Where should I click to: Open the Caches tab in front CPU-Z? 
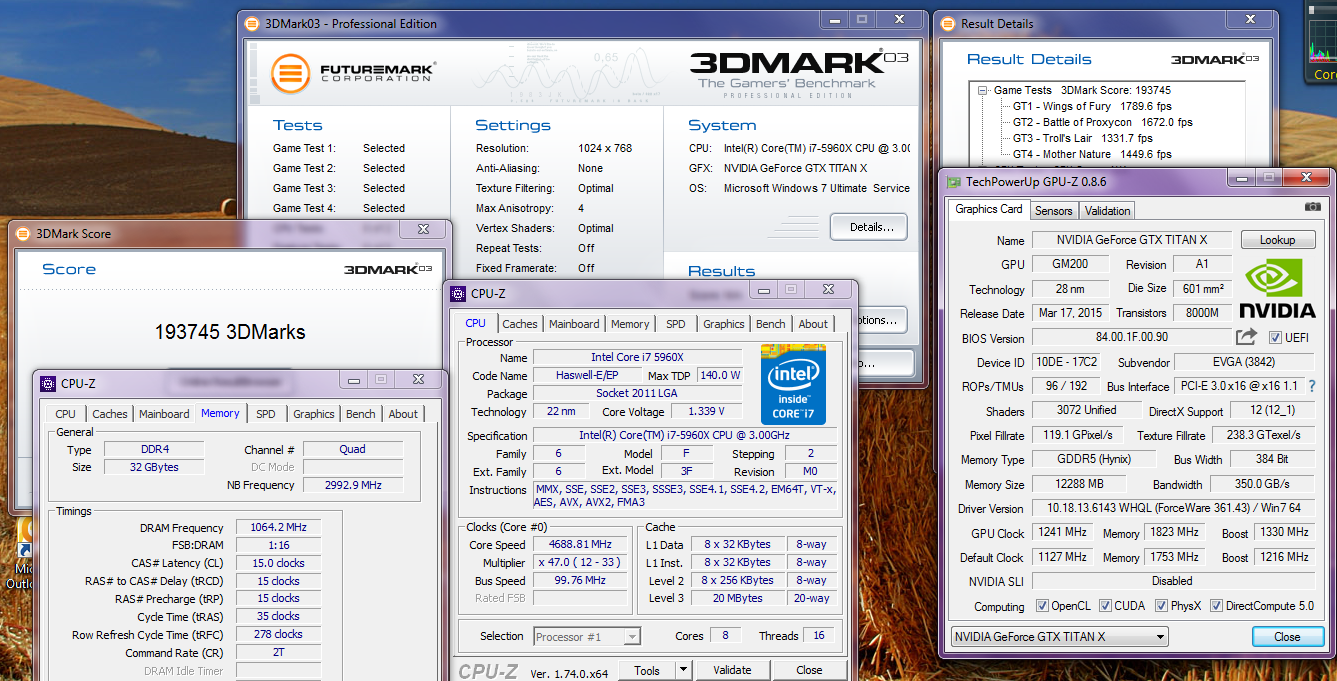coord(520,324)
